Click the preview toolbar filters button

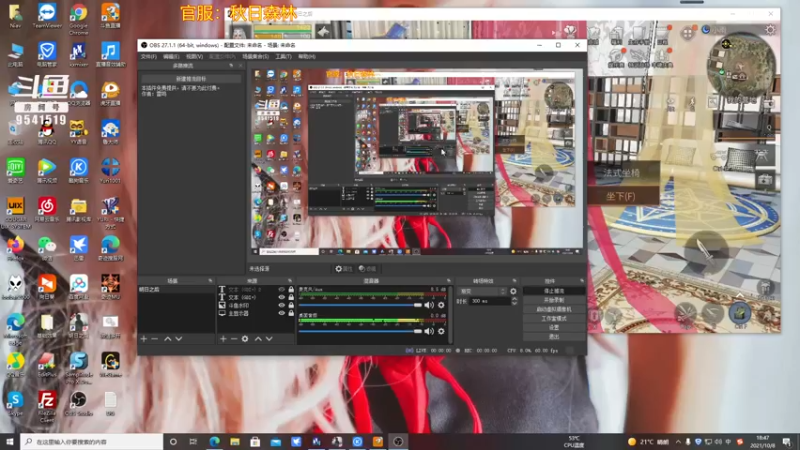point(367,269)
